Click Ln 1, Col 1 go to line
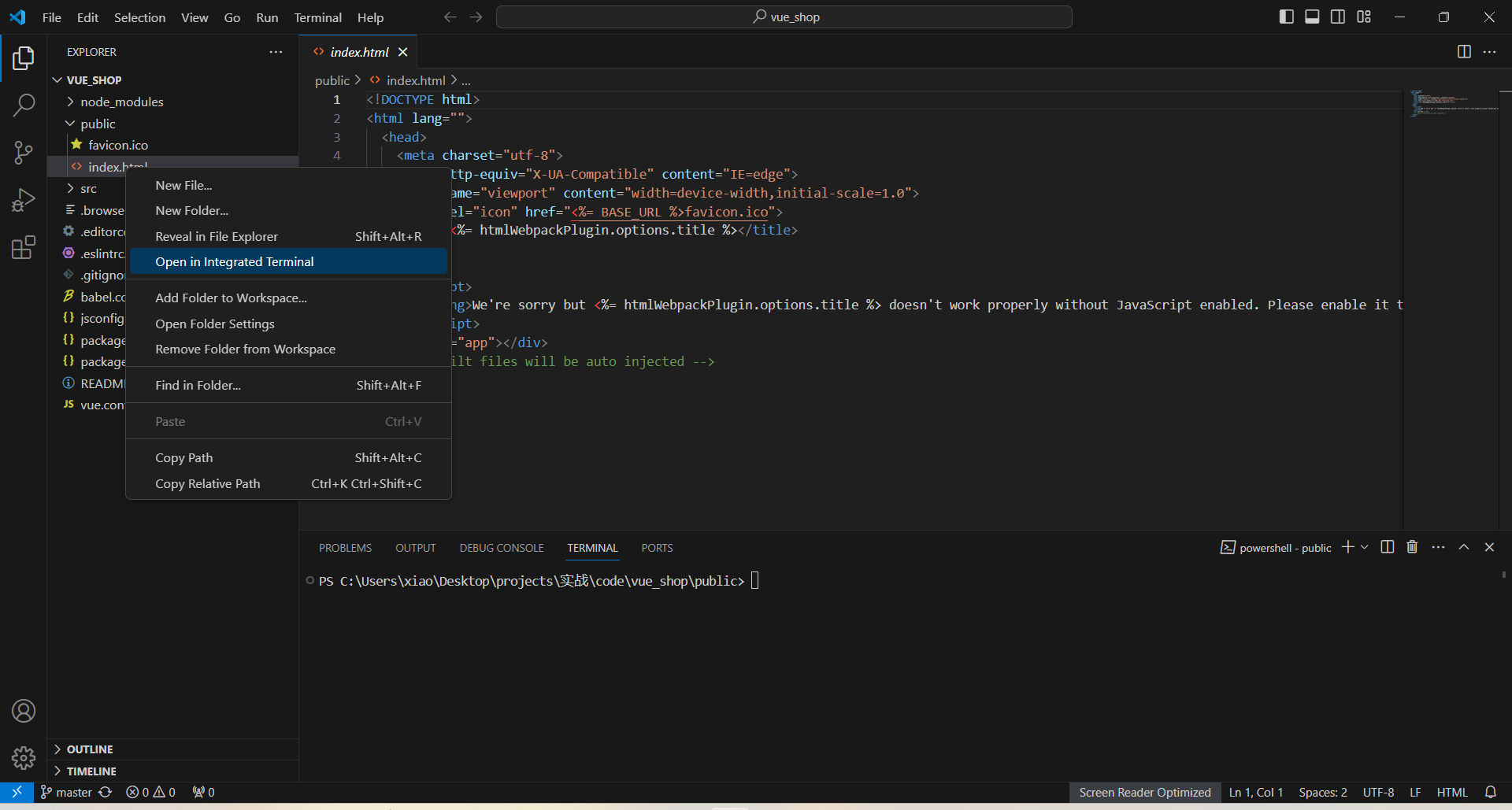Viewport: 1512px width, 810px height. 1256,792
